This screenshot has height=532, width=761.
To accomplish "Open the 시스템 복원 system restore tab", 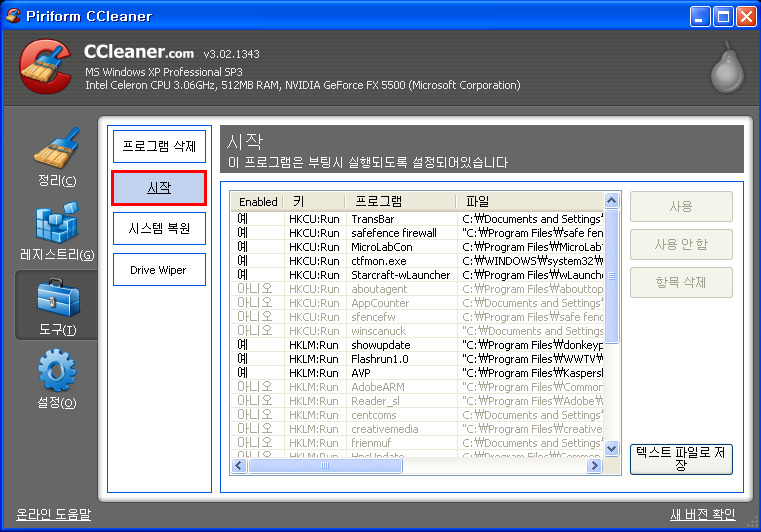I will (x=159, y=228).
